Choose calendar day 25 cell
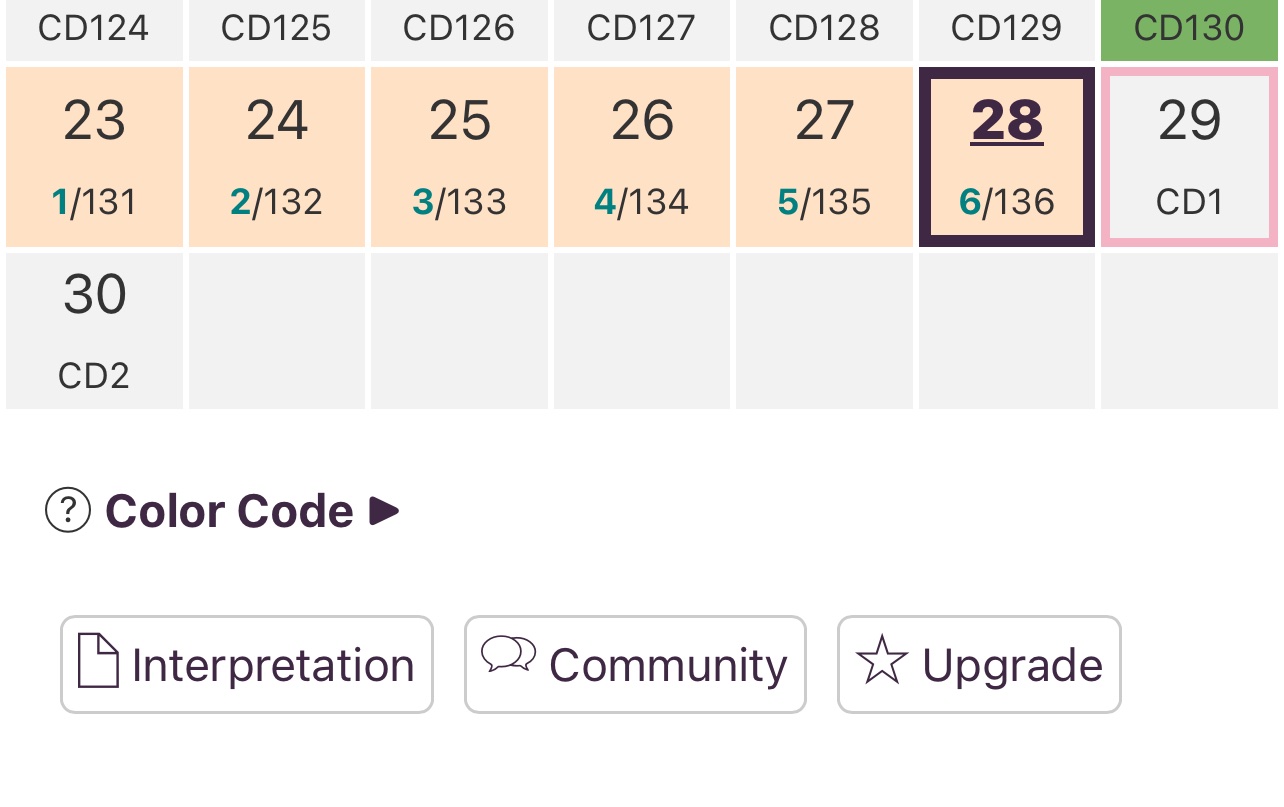This screenshot has width=1284, height=807. click(x=460, y=156)
